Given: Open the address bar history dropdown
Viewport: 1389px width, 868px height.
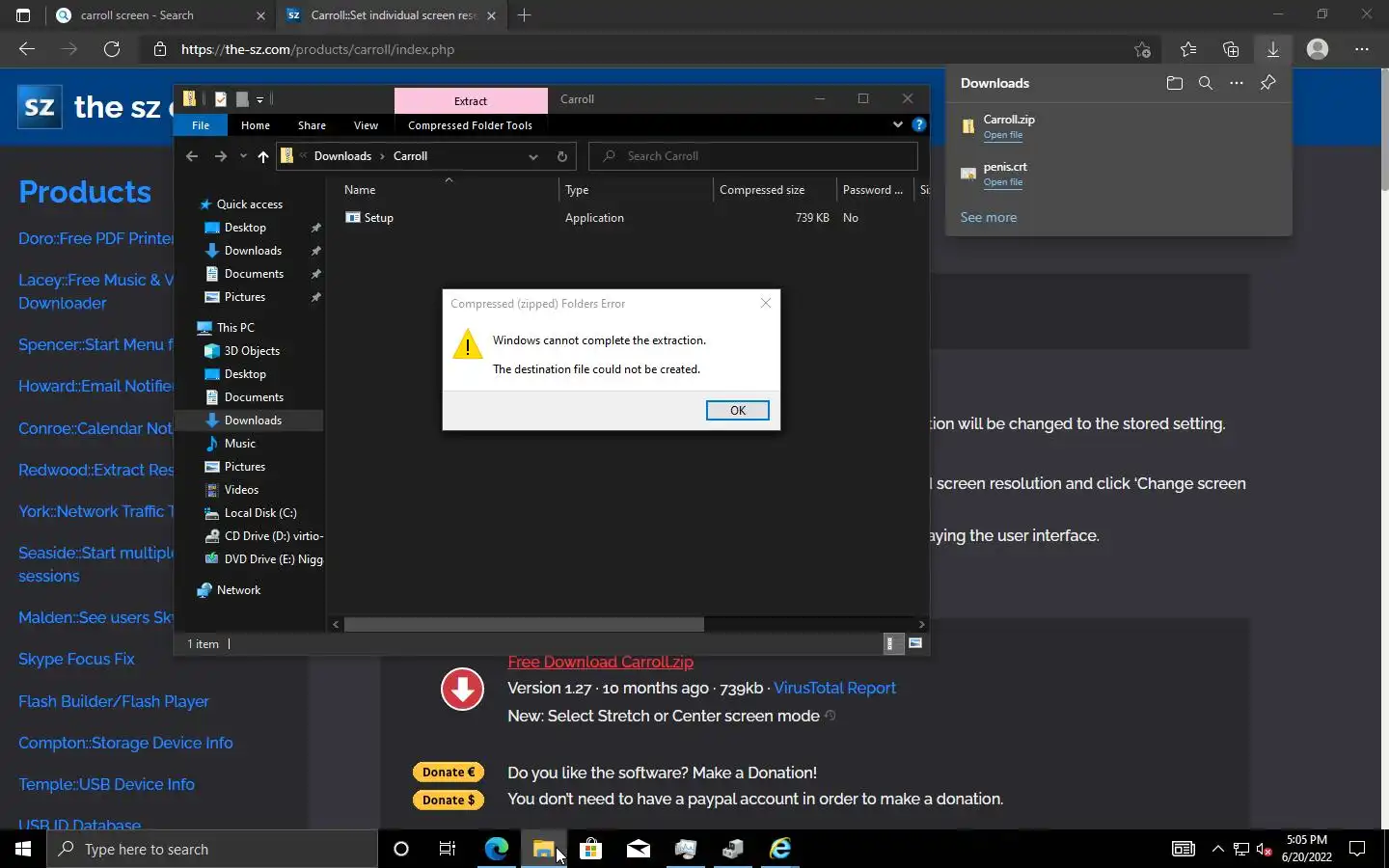Looking at the screenshot, I should [x=533, y=156].
